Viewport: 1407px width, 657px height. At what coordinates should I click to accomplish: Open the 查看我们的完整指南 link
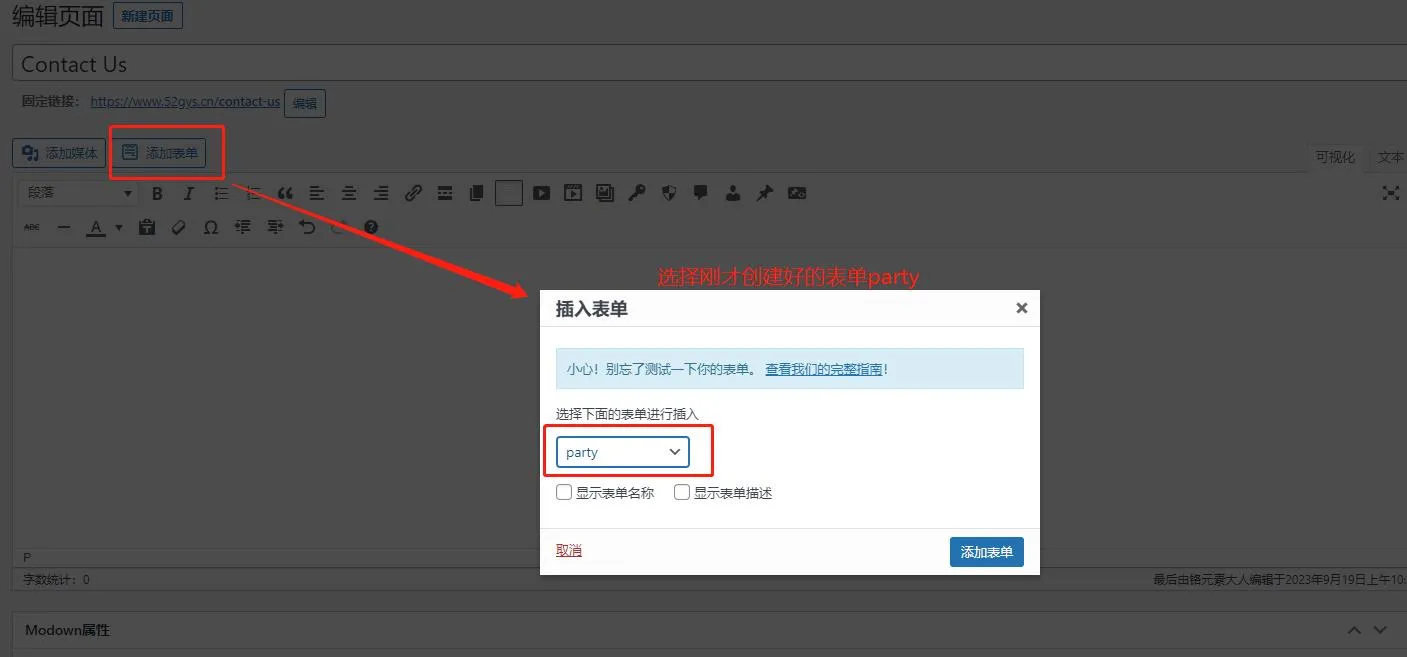[823, 369]
